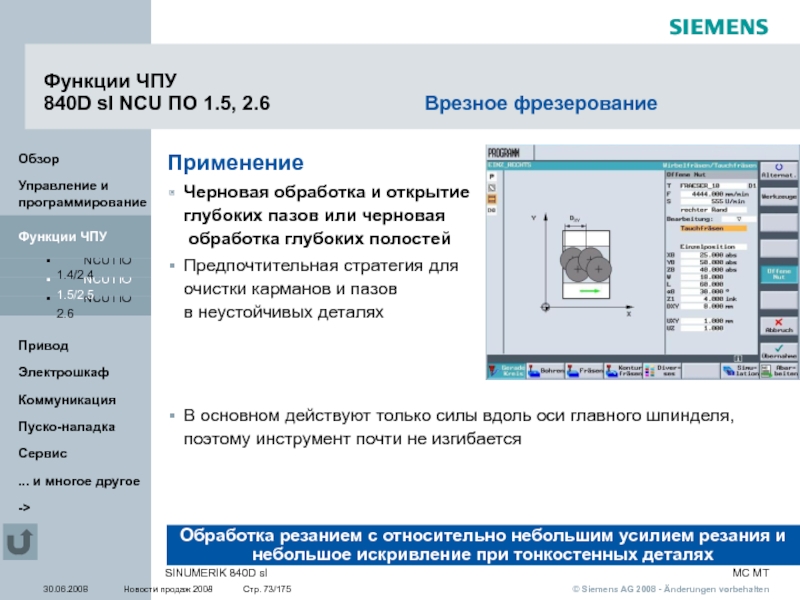Click the return arrow icon in the sidebar

coord(20,542)
